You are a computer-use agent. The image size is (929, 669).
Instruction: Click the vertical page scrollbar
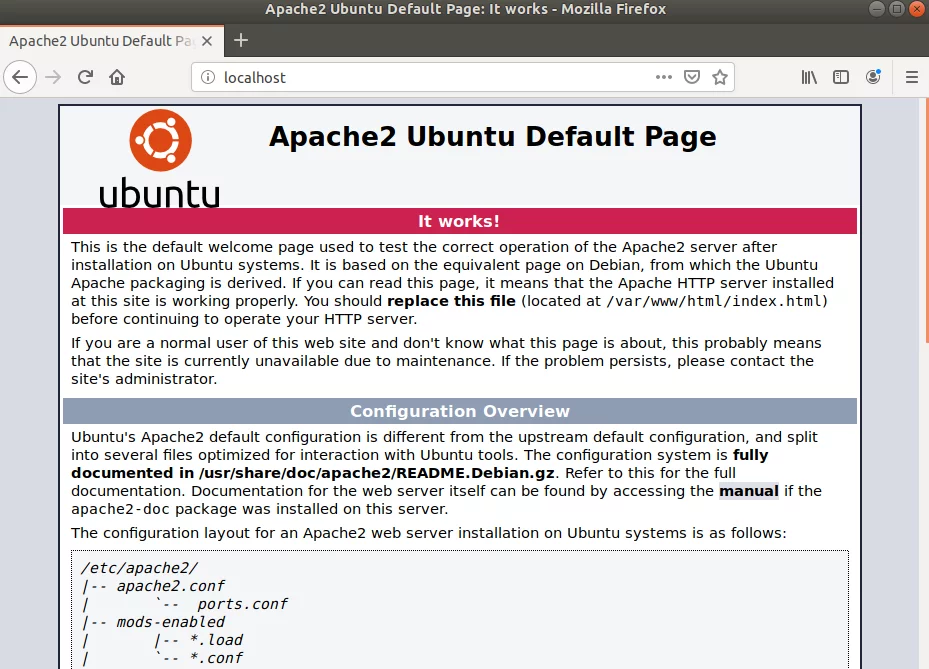pyautogui.click(x=926, y=220)
